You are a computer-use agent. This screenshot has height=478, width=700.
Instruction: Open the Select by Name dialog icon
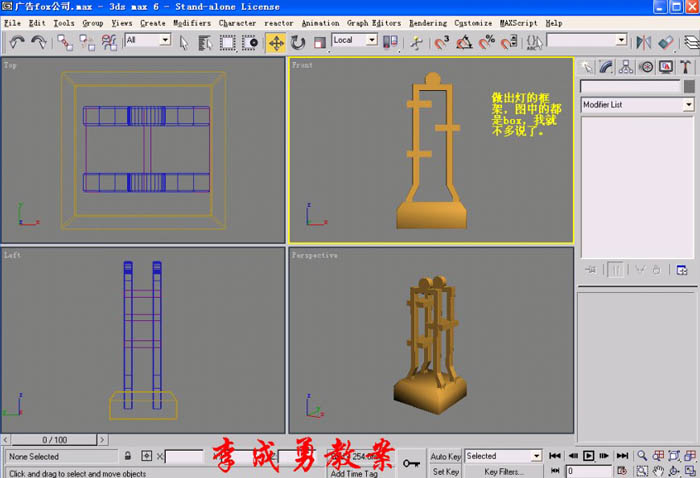point(205,43)
